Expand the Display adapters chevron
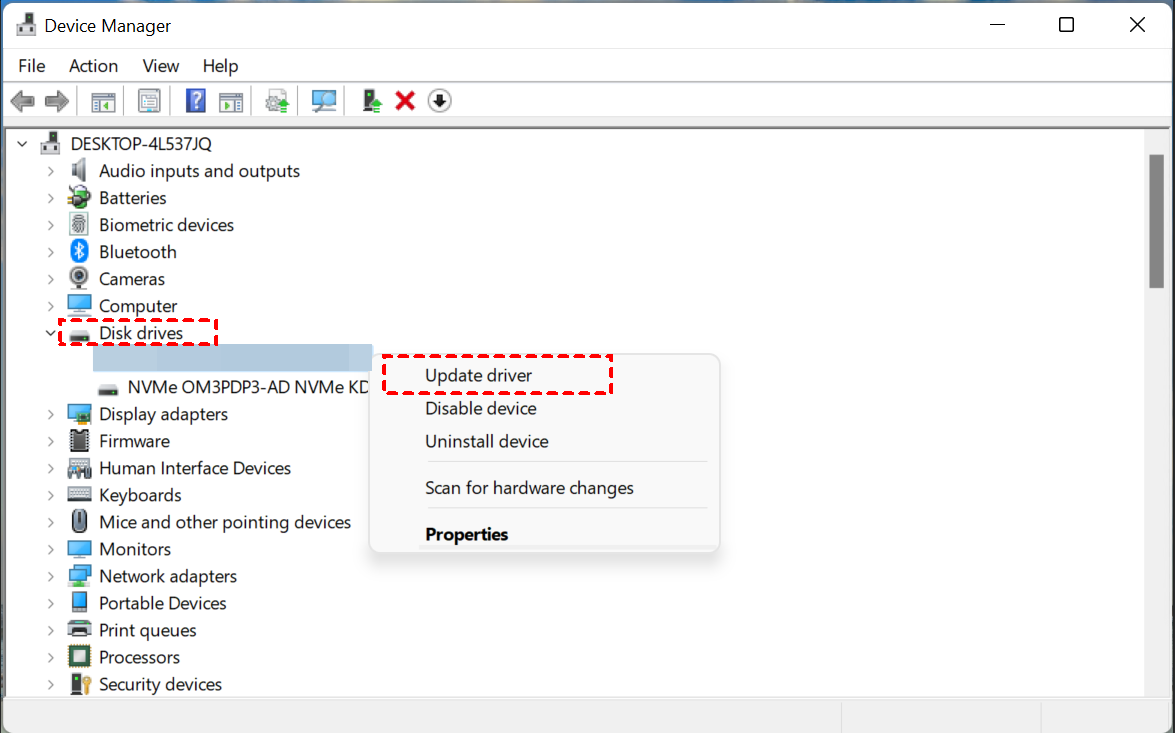The height and width of the screenshot is (733, 1175). [50, 414]
